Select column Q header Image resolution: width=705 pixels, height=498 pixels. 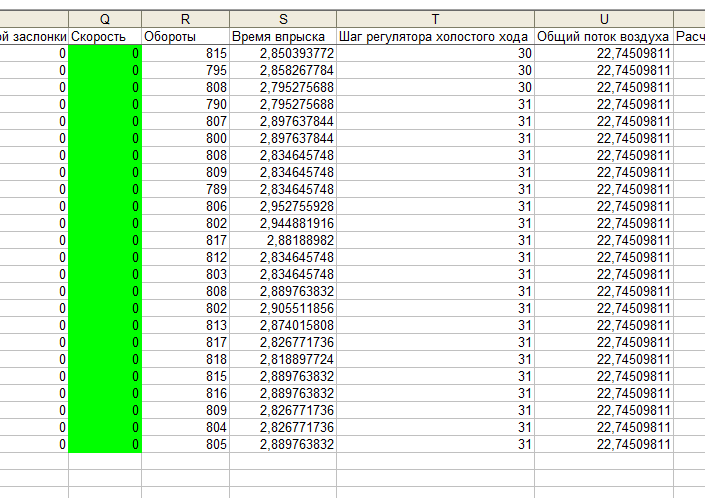(x=105, y=19)
